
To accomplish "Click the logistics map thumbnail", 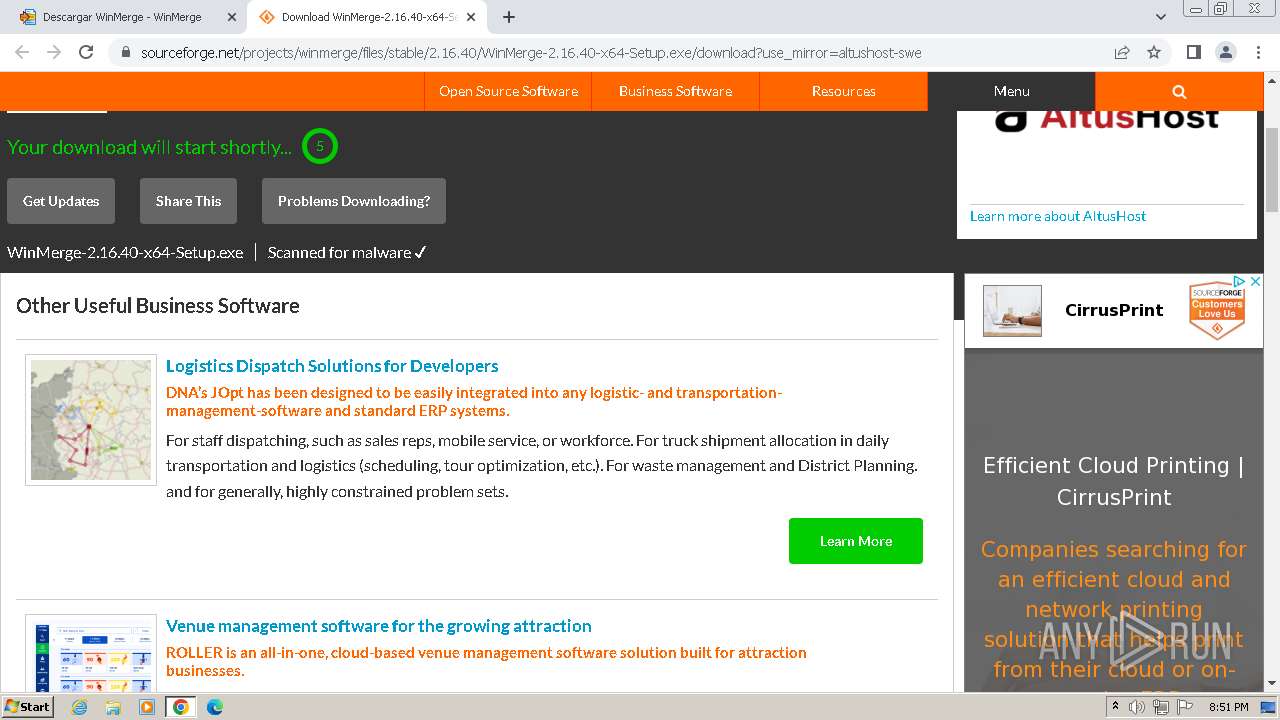I will pos(91,420).
